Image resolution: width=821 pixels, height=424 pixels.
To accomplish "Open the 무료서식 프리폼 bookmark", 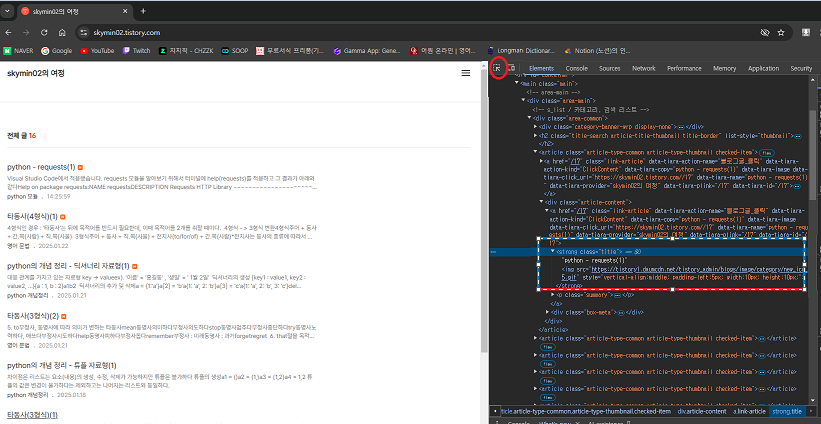I will tap(291, 51).
